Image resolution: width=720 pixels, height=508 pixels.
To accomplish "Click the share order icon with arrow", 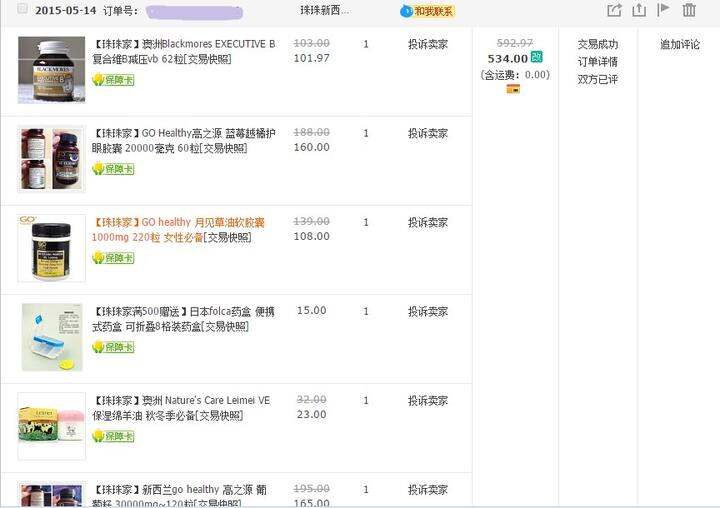I will click(x=614, y=10).
